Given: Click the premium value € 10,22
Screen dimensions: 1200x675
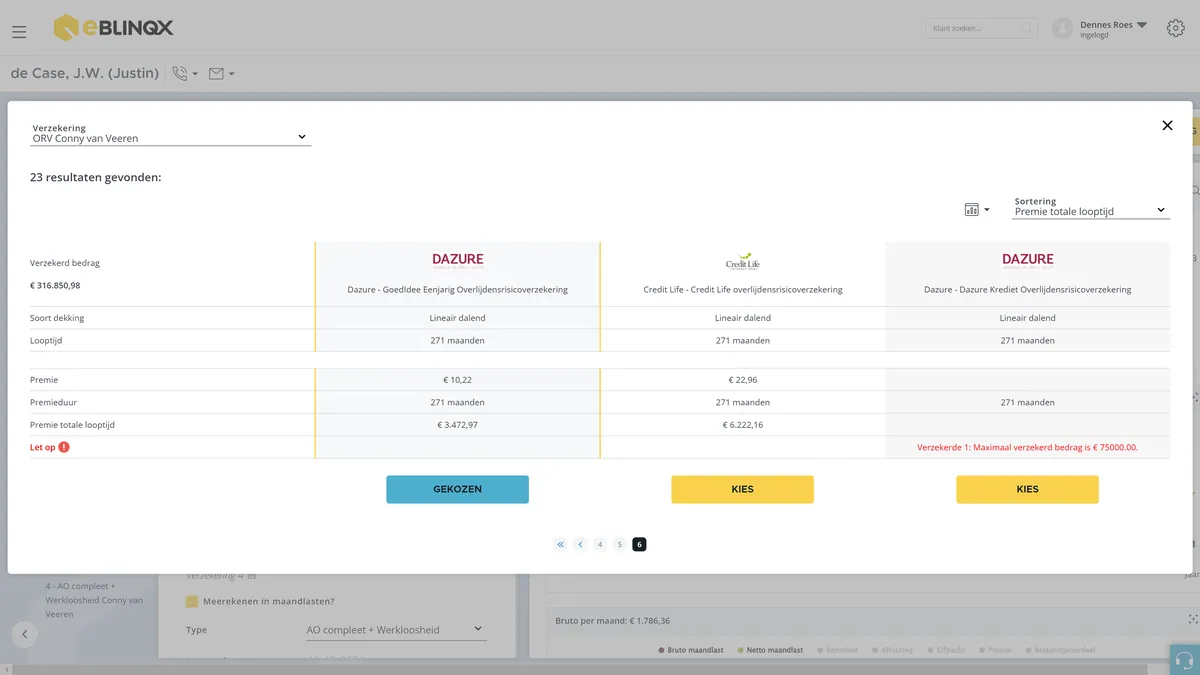Looking at the screenshot, I should coord(457,380).
